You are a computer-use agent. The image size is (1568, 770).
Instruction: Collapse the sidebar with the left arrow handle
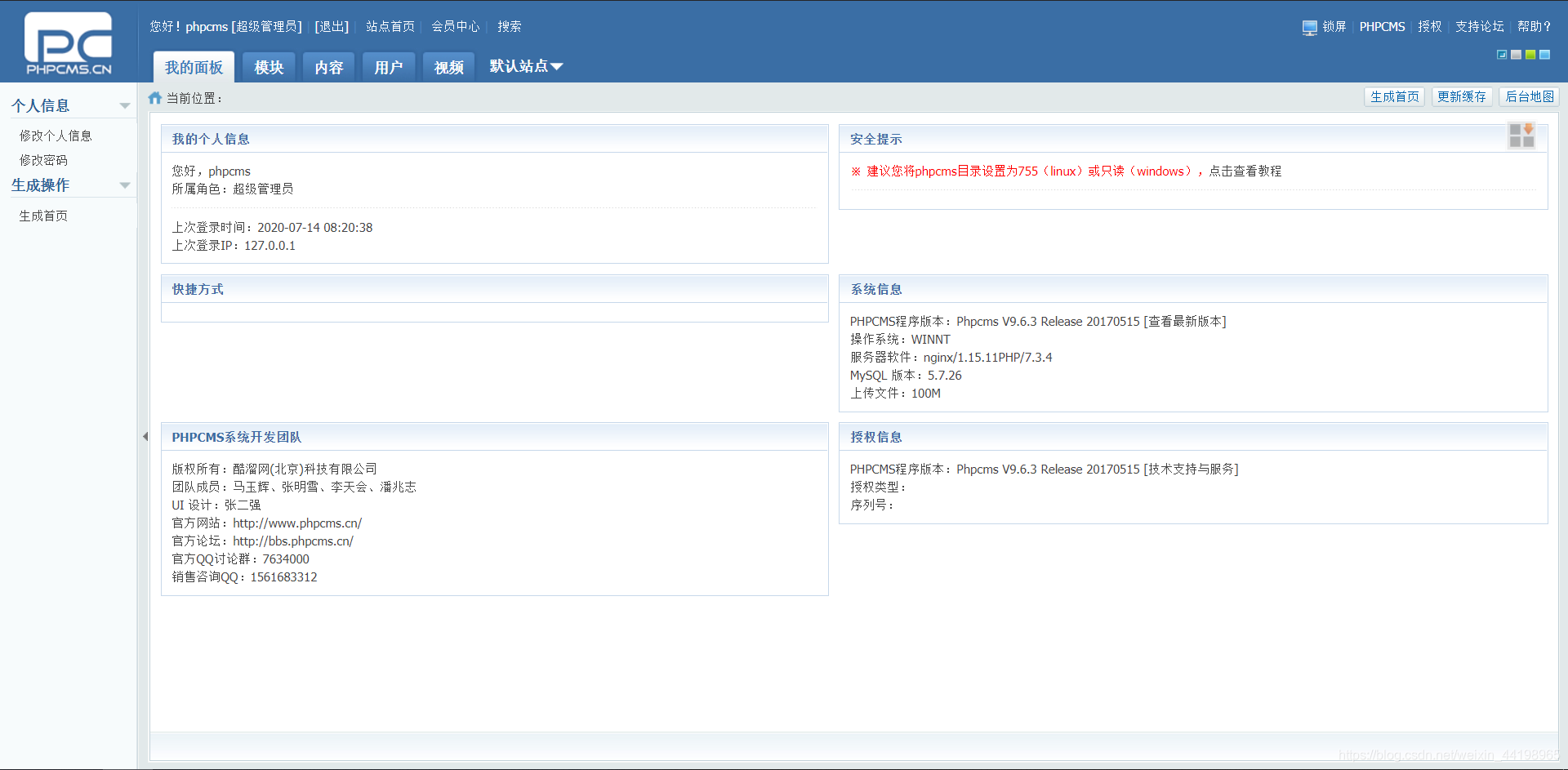click(145, 436)
